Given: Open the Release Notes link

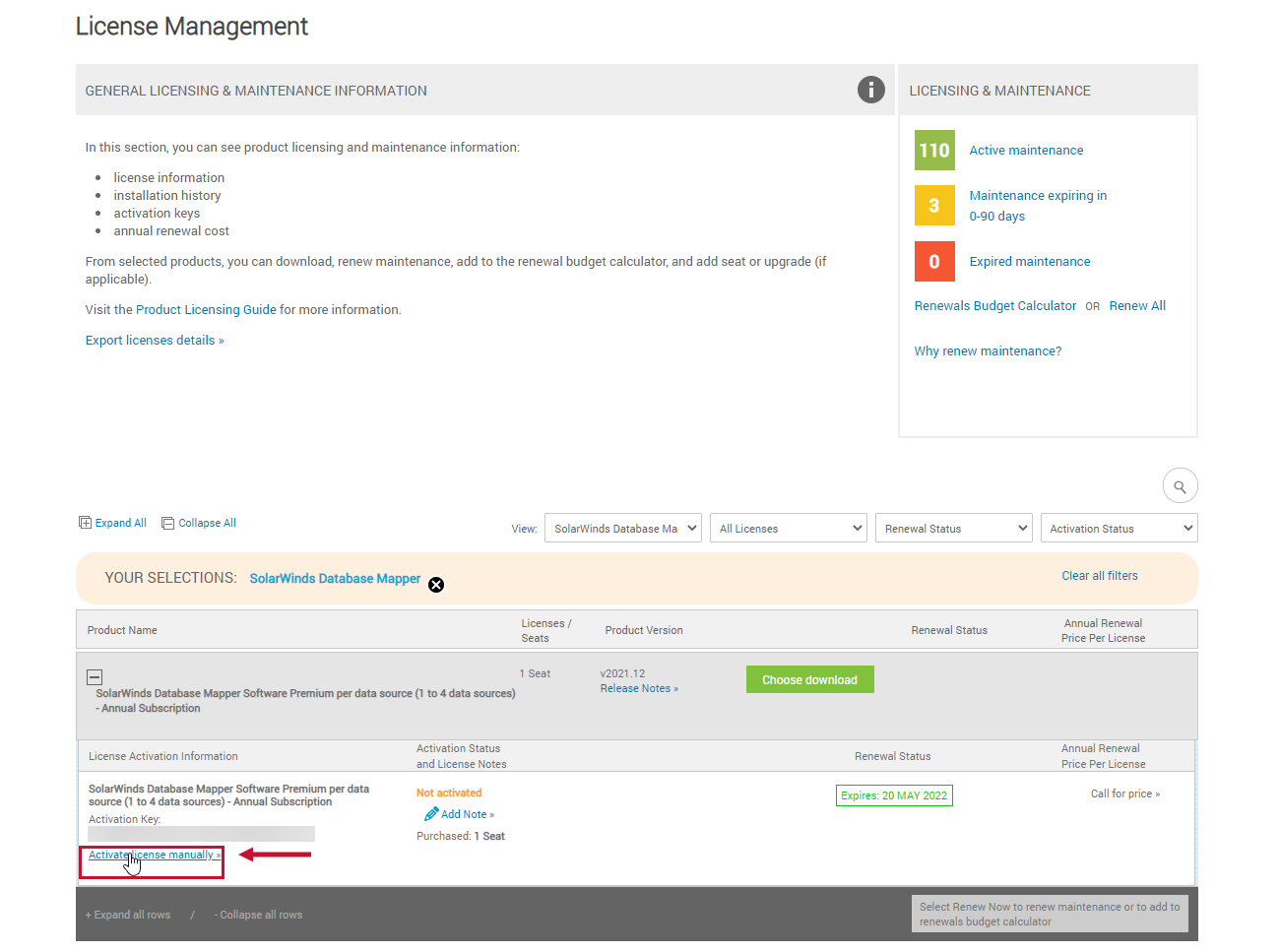Looking at the screenshot, I should click(x=639, y=688).
